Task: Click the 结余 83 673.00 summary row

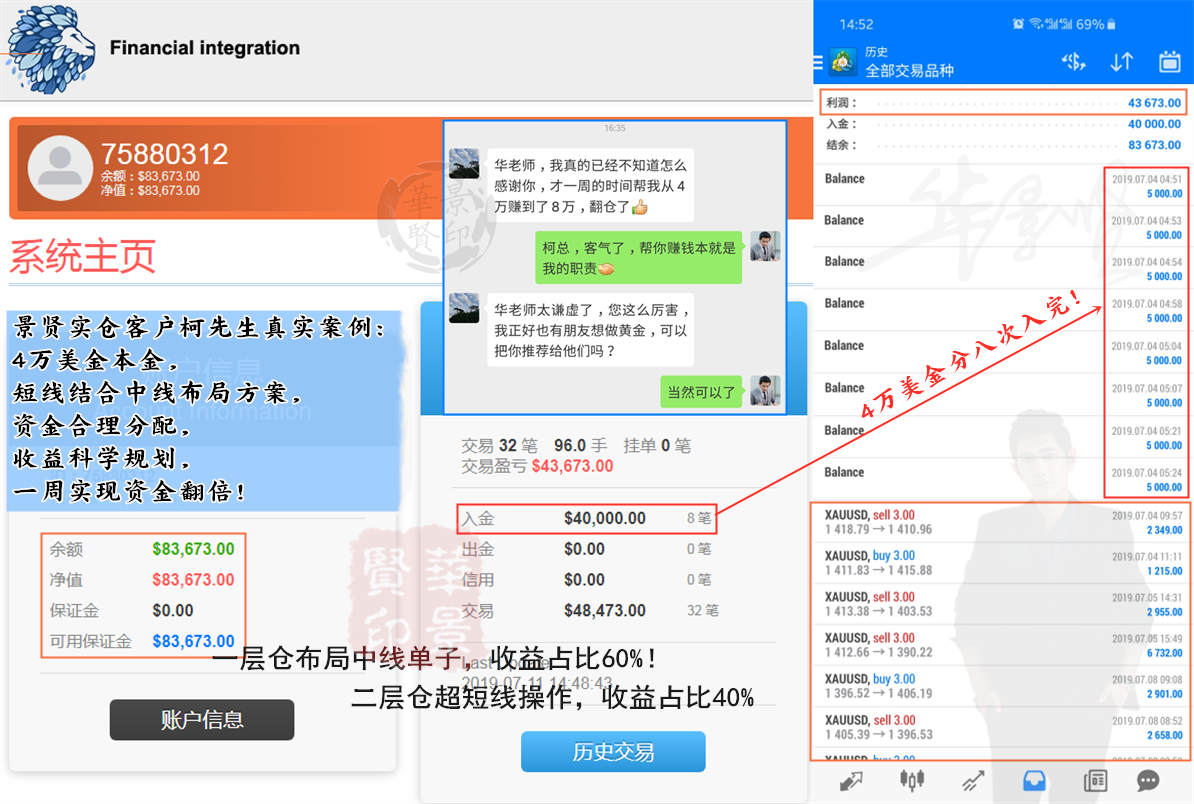Action: point(1003,145)
